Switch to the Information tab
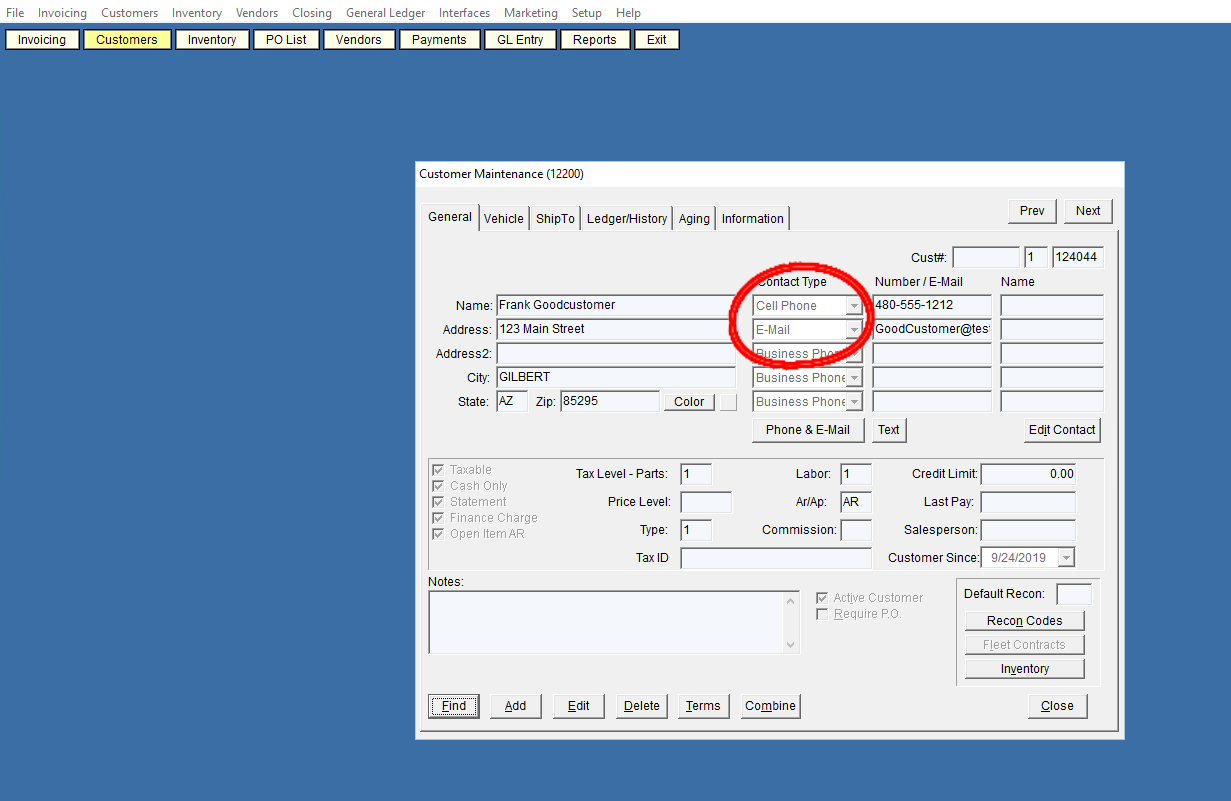Image resolution: width=1231 pixels, height=801 pixels. pos(753,219)
